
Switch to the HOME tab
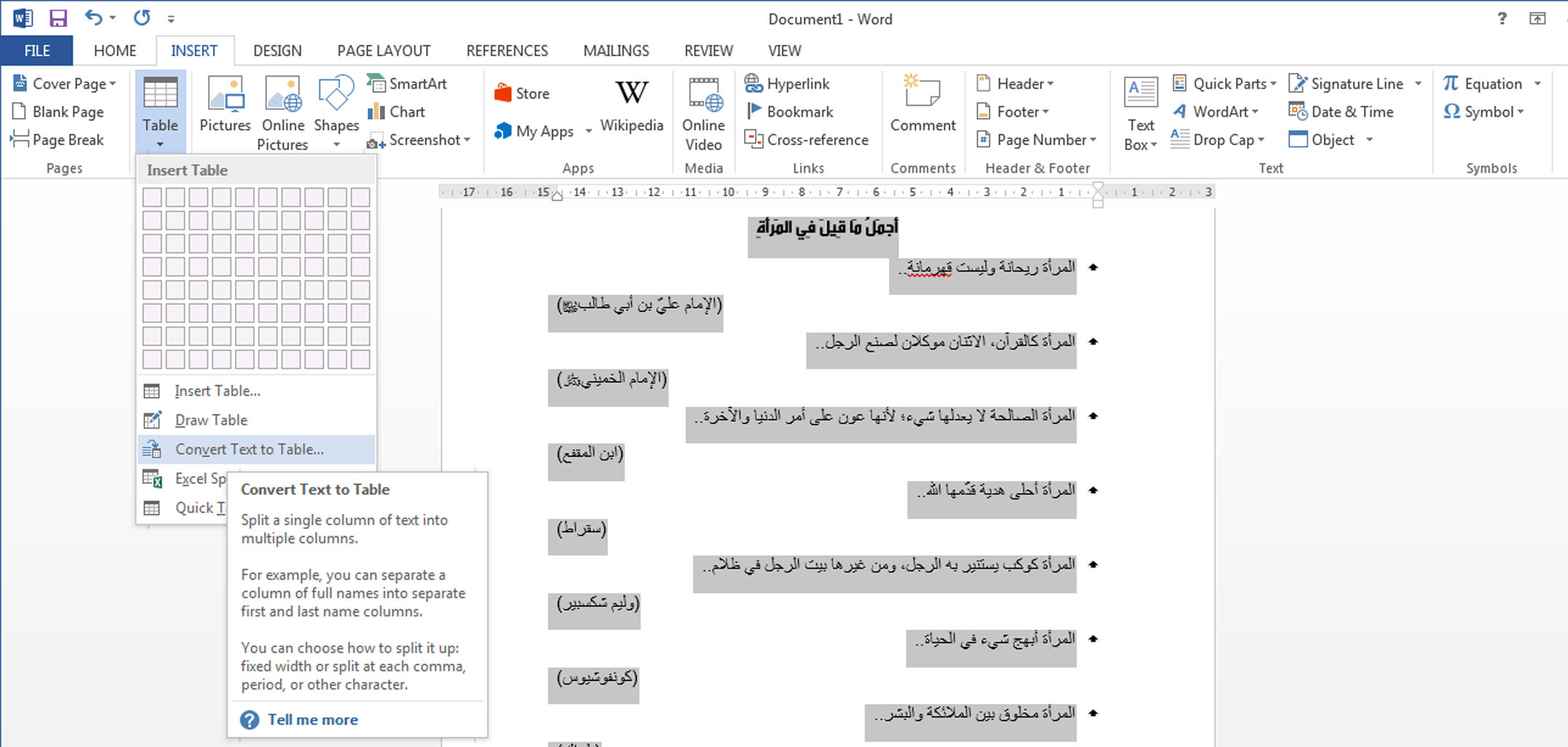click(x=115, y=50)
